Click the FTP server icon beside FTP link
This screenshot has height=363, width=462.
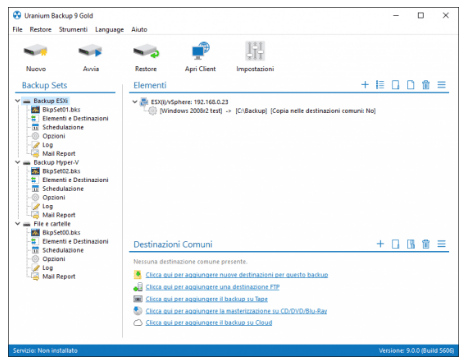click(x=138, y=287)
